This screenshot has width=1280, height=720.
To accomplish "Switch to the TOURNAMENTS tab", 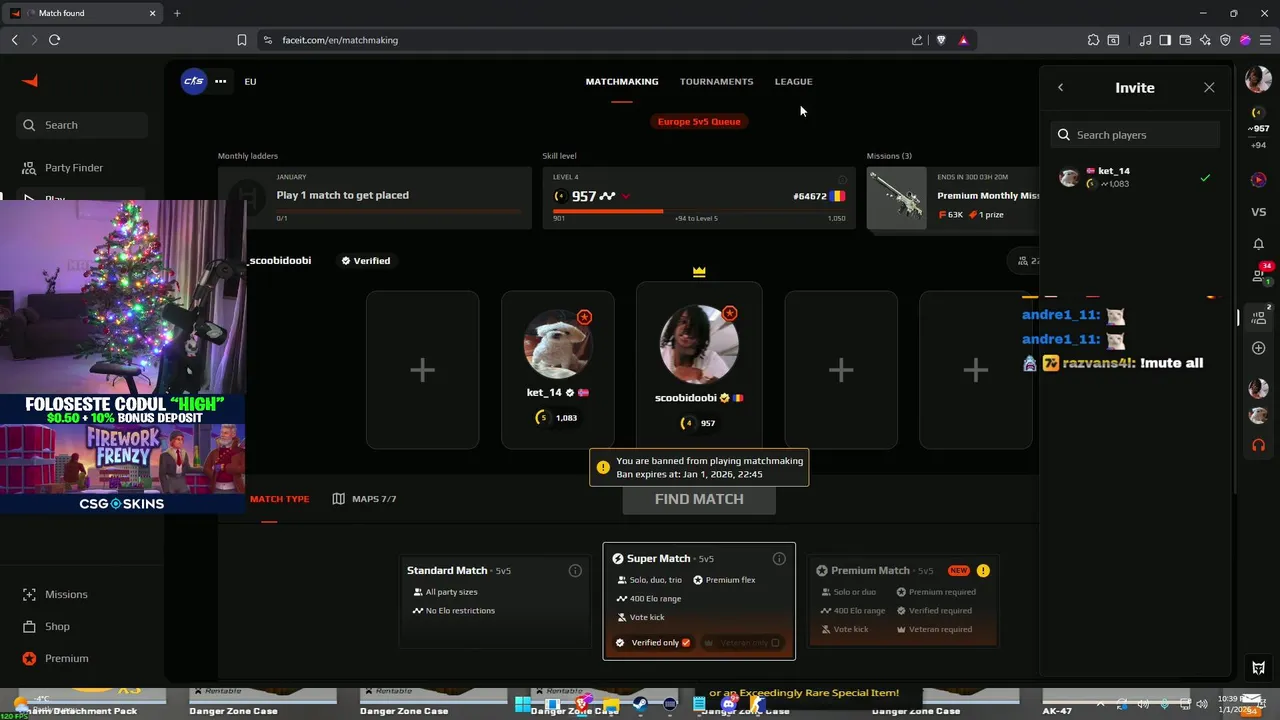I will [x=716, y=82].
